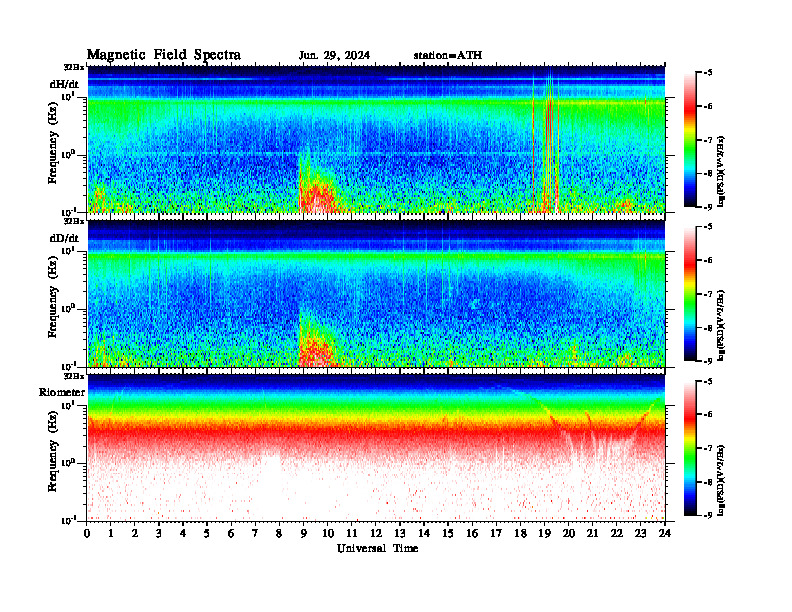Image resolution: width=792 pixels, height=612 pixels.
Task: Click the hour 6 tick label
Action: click(231, 533)
